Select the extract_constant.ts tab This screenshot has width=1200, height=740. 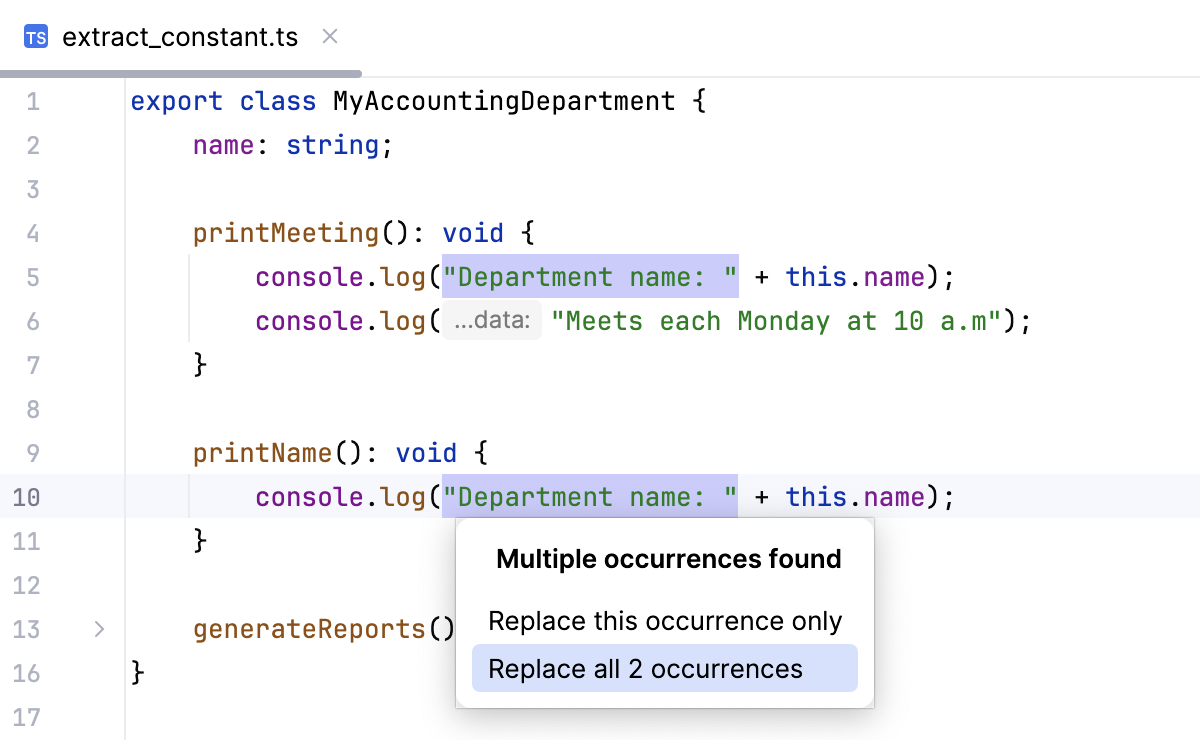tap(178, 36)
